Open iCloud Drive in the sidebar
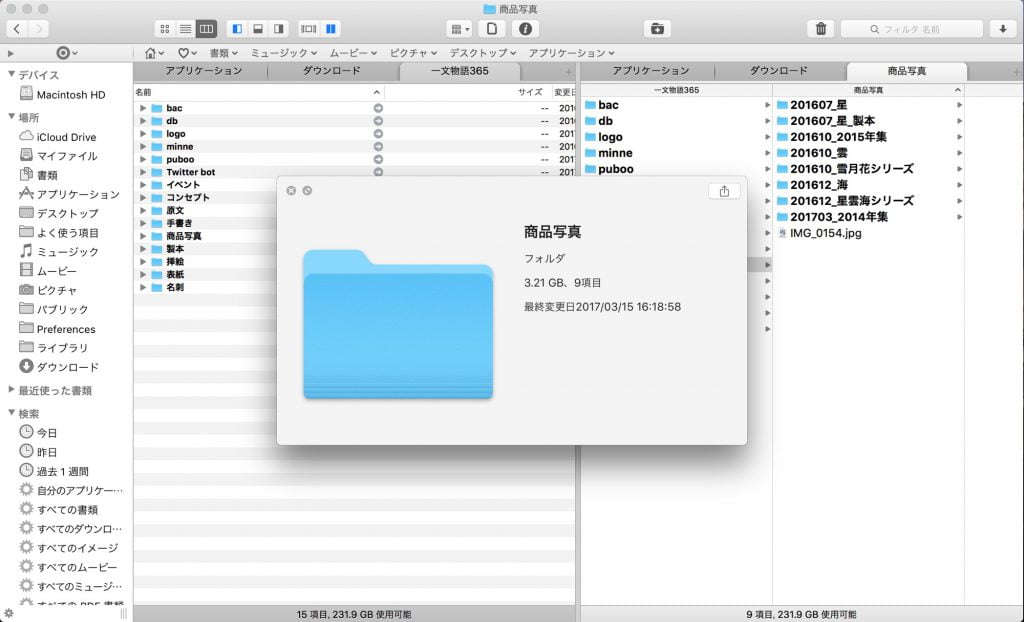 tap(66, 137)
